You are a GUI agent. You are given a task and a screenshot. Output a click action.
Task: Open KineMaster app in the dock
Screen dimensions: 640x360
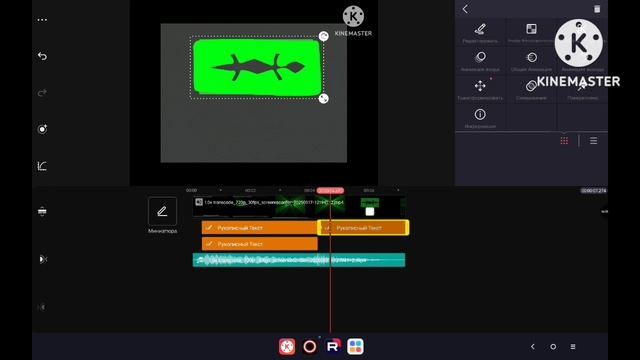coord(287,347)
